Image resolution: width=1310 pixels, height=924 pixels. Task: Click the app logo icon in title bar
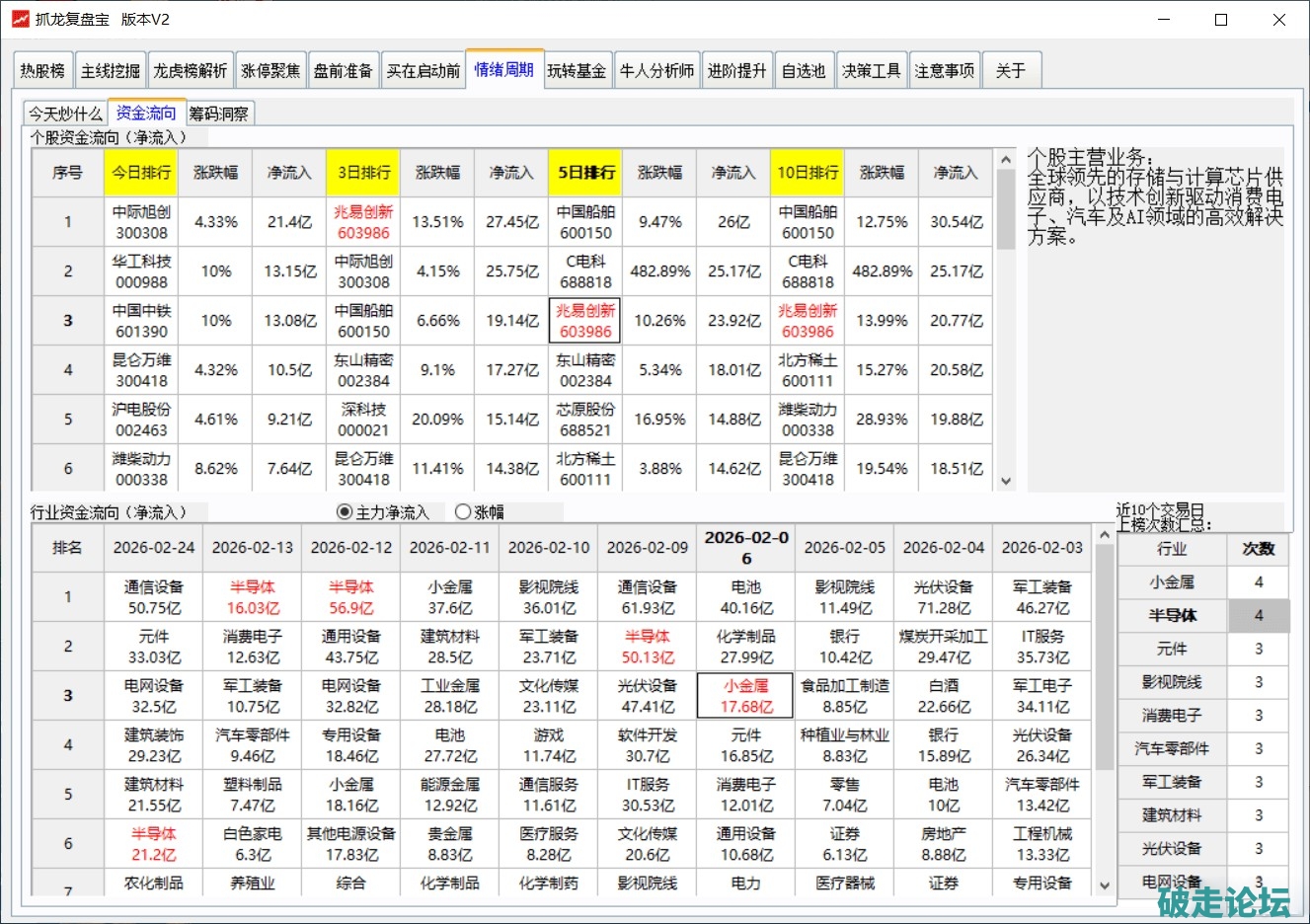[20, 19]
